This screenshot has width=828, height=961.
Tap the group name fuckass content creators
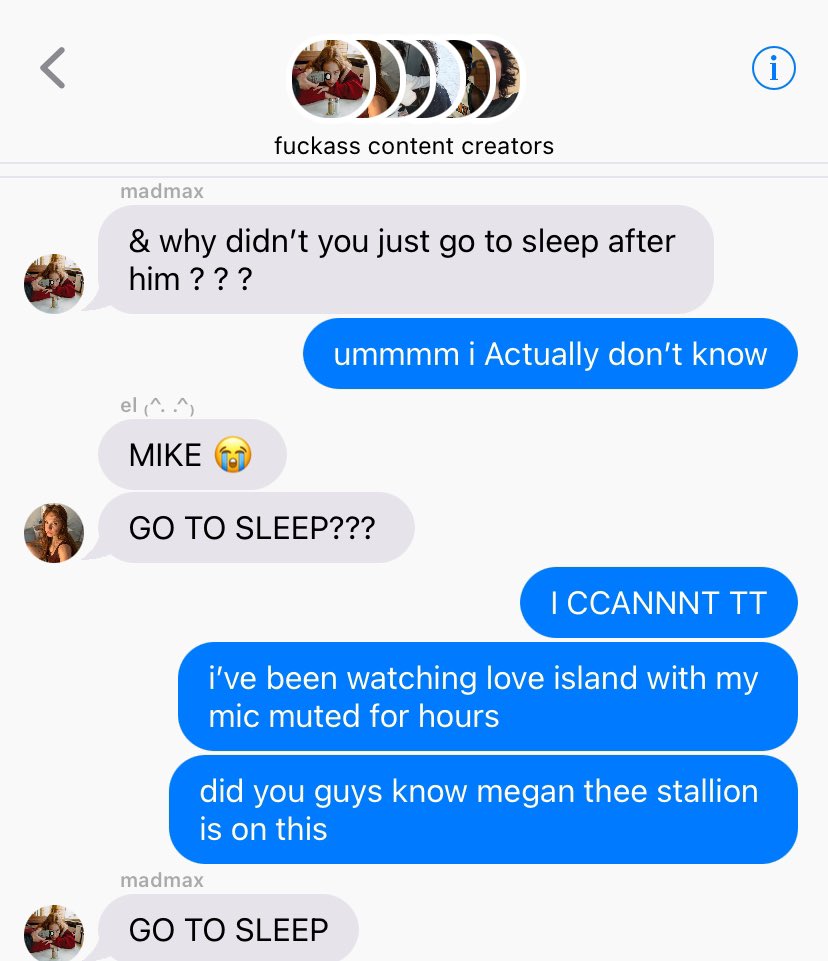[414, 146]
